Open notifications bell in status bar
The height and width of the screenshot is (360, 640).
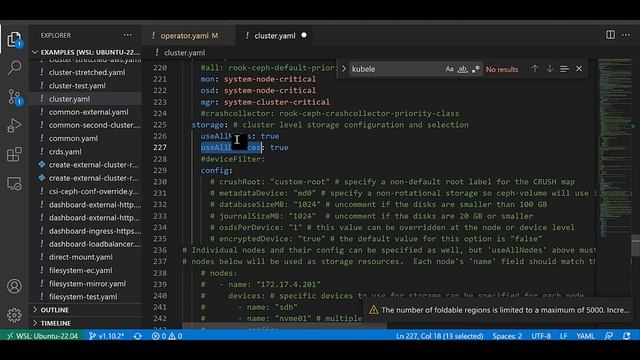click(x=627, y=336)
